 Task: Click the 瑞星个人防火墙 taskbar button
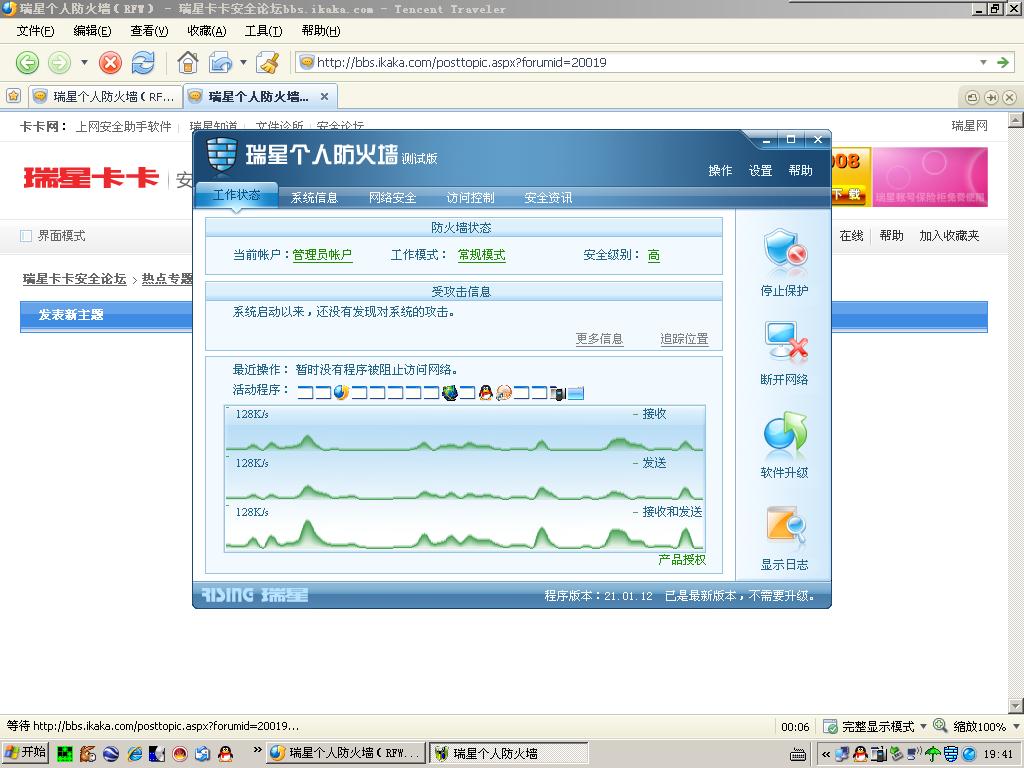509,753
